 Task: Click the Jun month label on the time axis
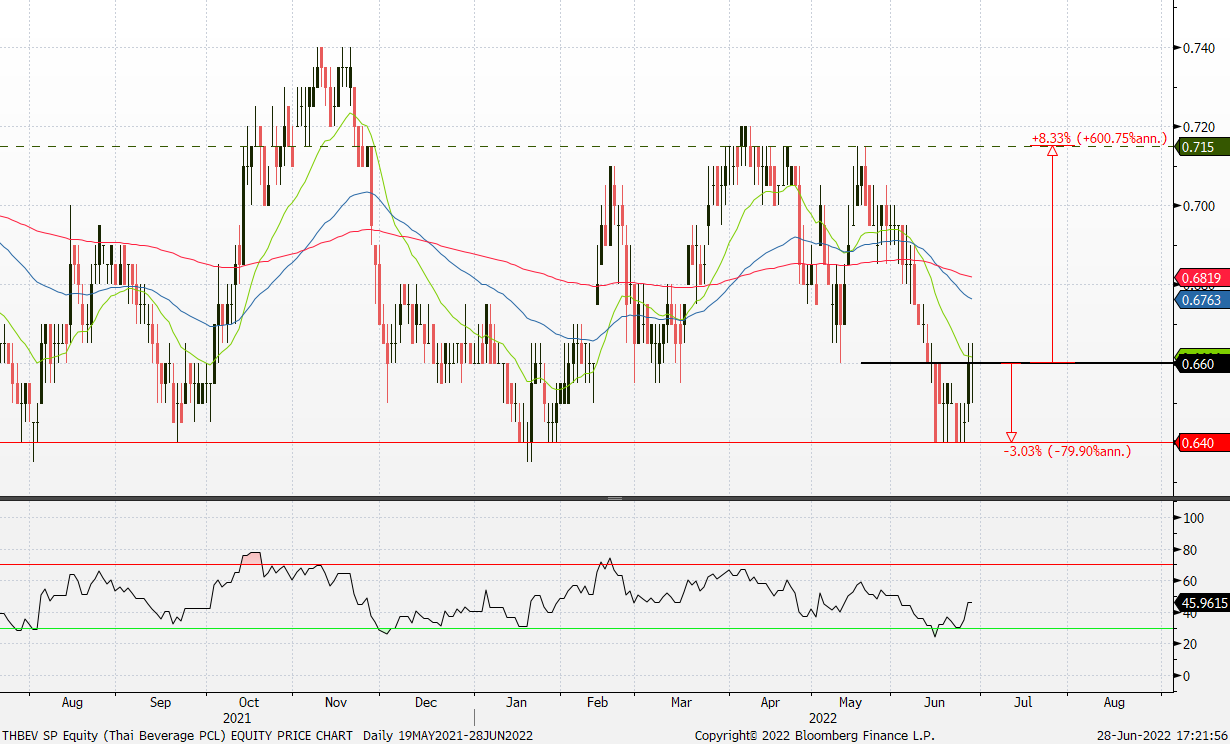(x=936, y=703)
